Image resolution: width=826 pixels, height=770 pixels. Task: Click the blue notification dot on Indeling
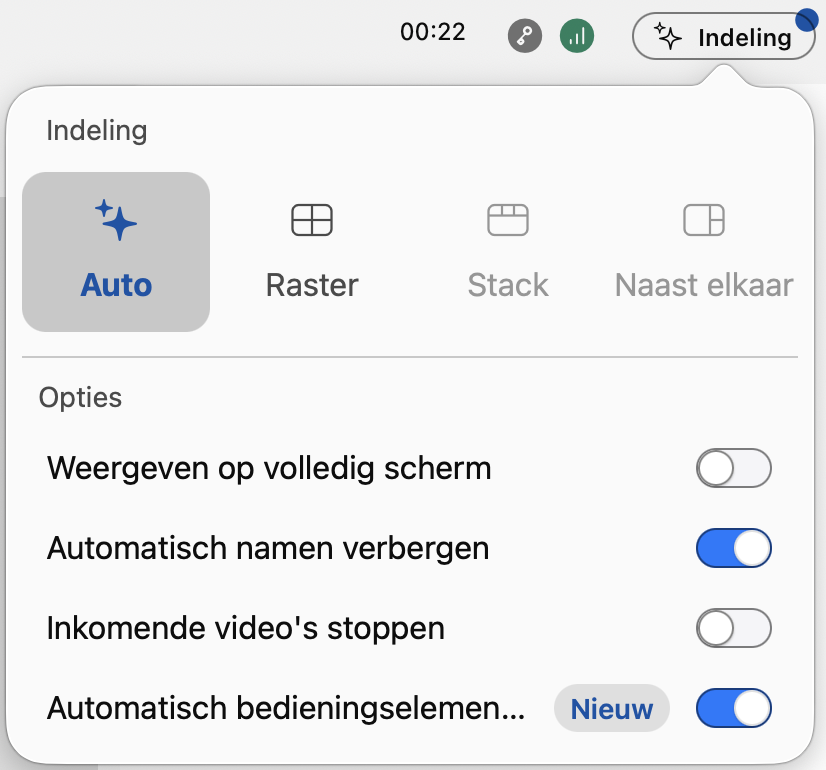806,20
